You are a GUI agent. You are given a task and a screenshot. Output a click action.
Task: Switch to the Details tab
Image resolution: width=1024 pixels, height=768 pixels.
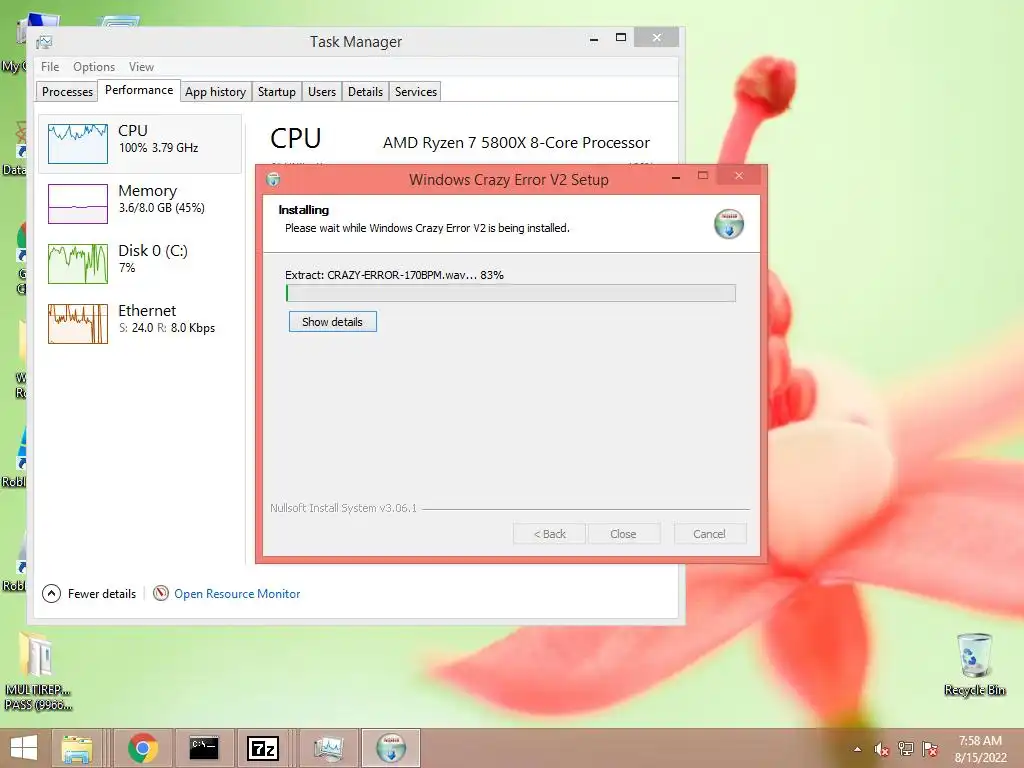[x=365, y=91]
